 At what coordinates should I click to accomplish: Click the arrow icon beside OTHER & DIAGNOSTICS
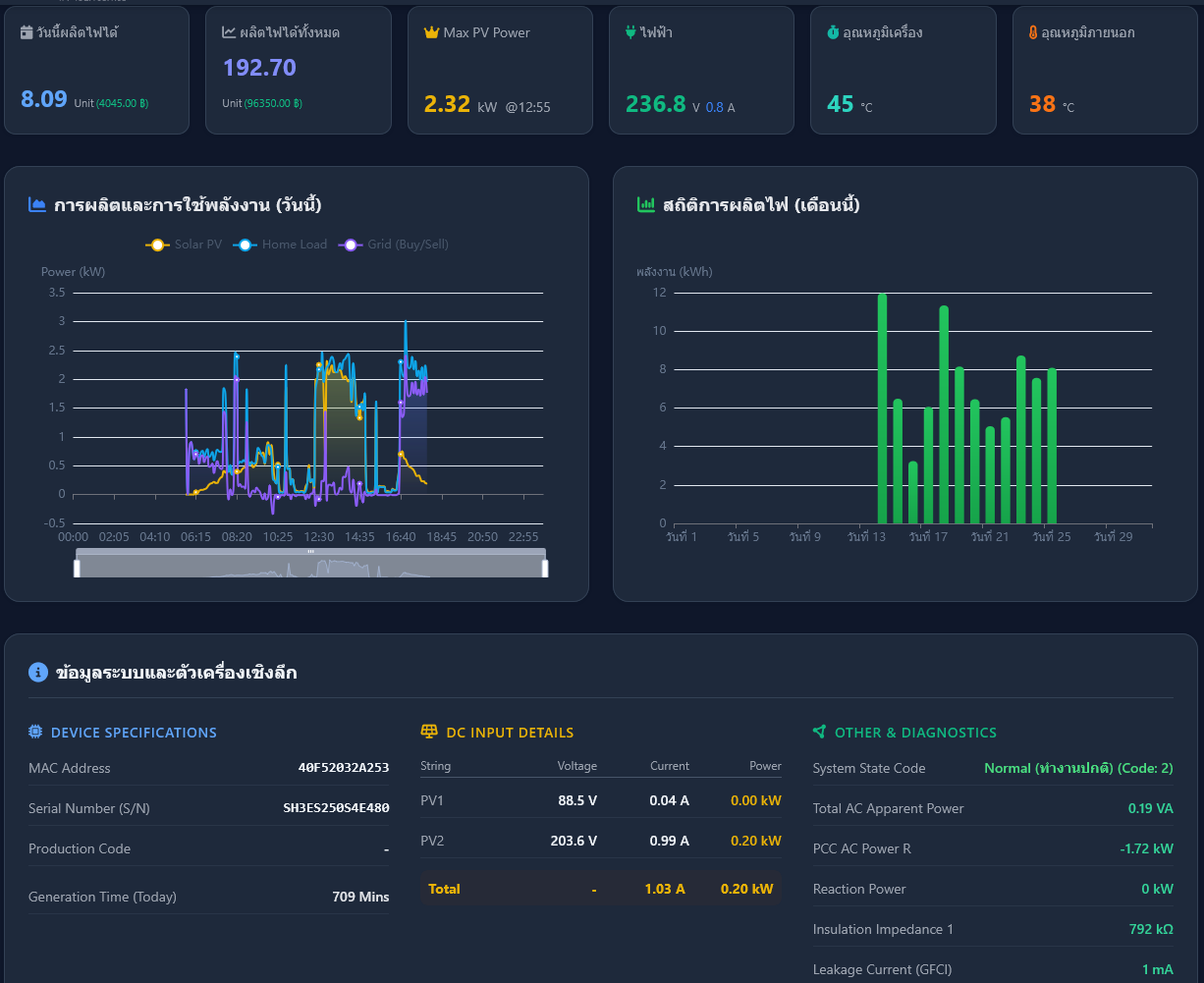(x=820, y=732)
